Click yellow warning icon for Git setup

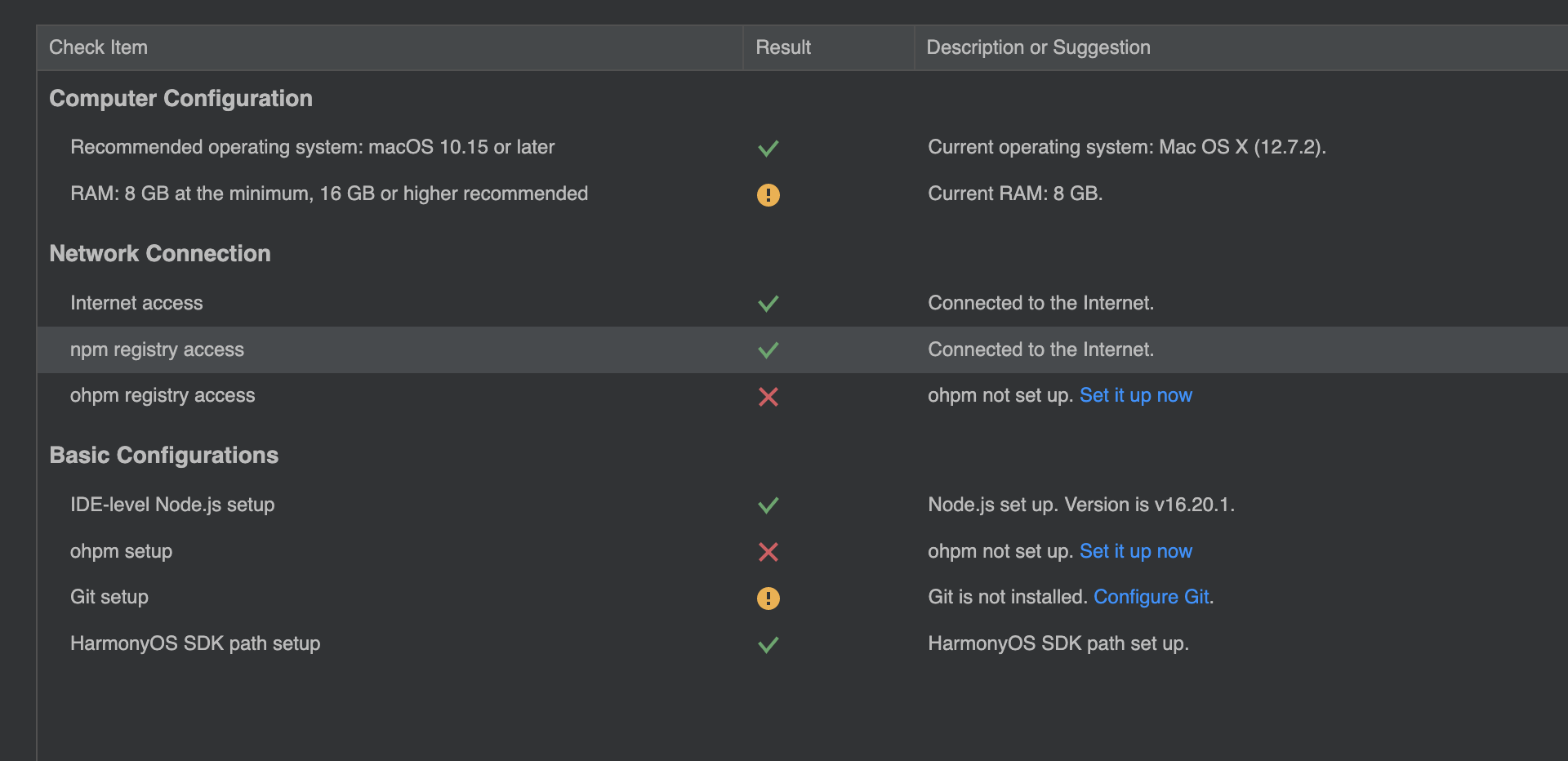768,598
